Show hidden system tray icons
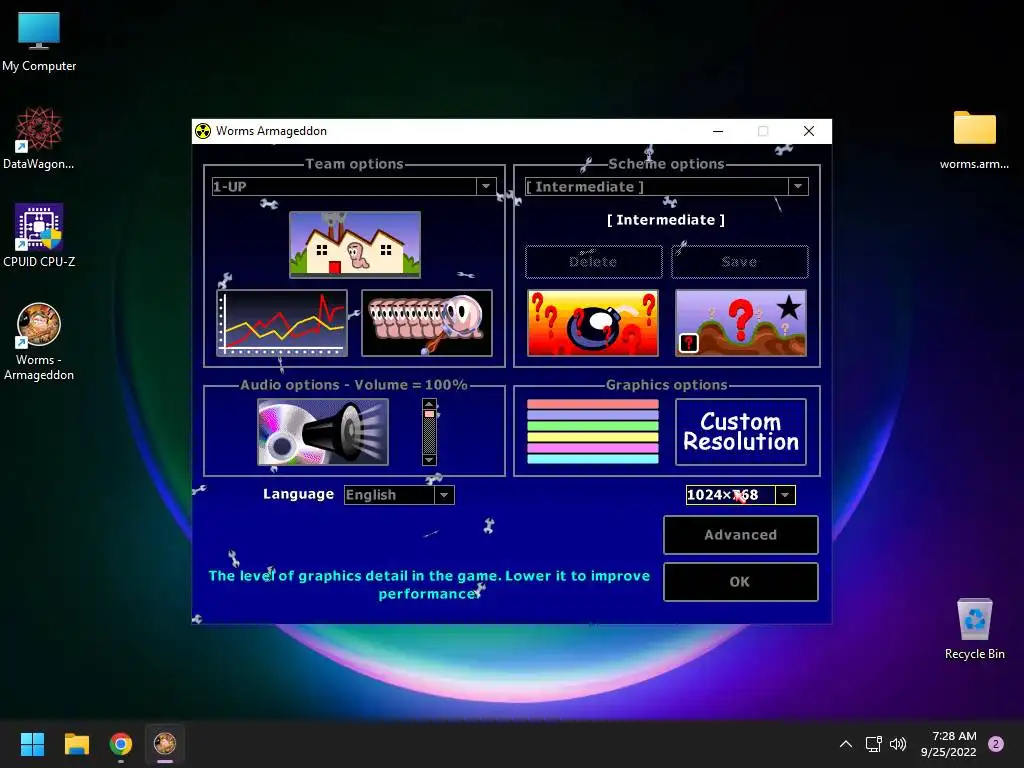Viewport: 1024px width, 768px height. (845, 744)
